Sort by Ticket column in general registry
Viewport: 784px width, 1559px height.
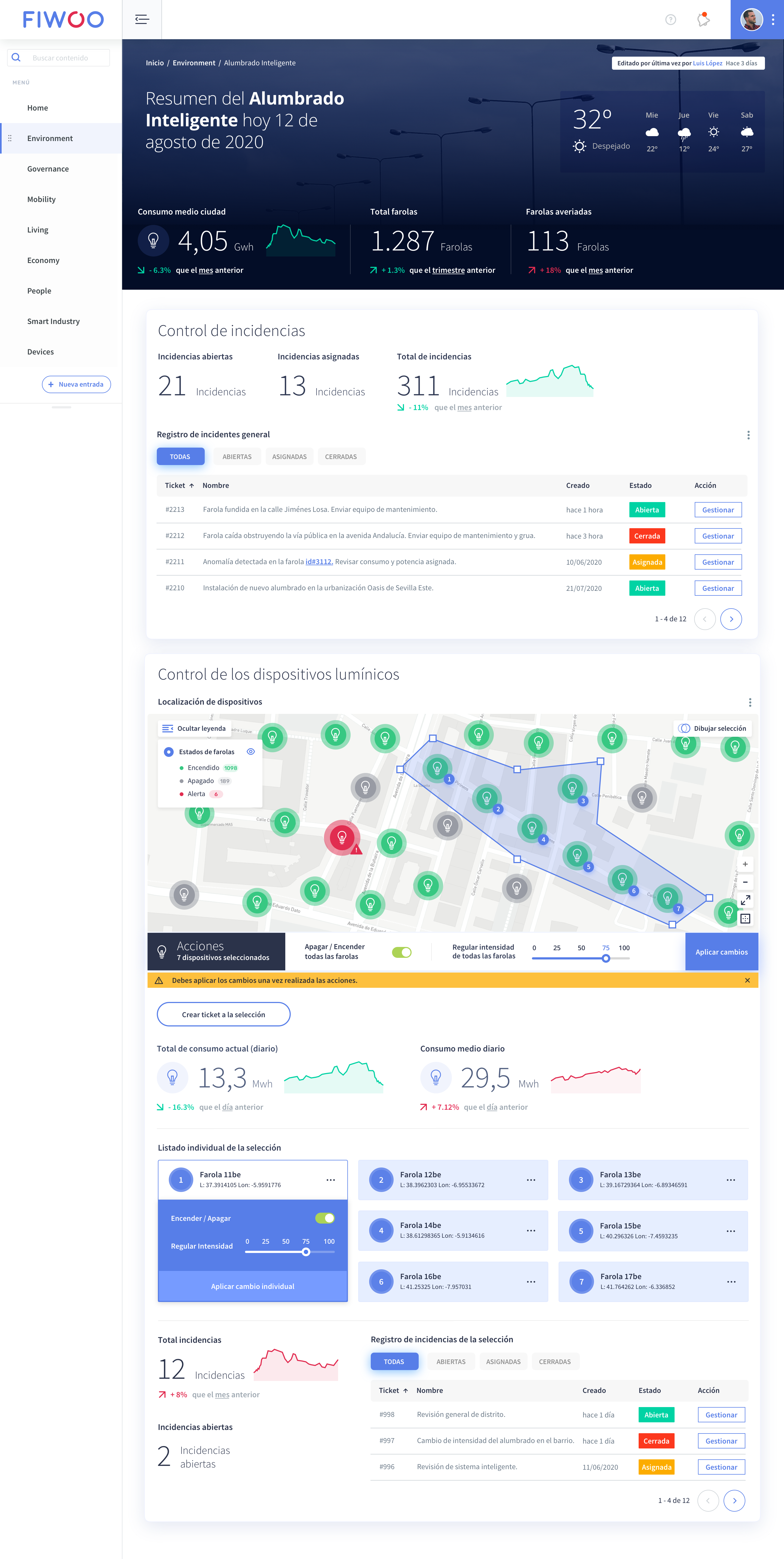click(179, 485)
